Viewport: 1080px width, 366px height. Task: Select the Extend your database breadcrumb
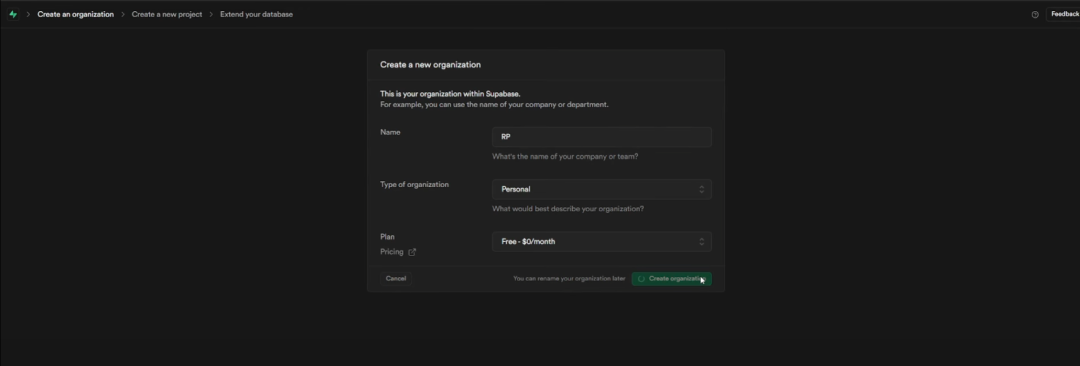256,14
